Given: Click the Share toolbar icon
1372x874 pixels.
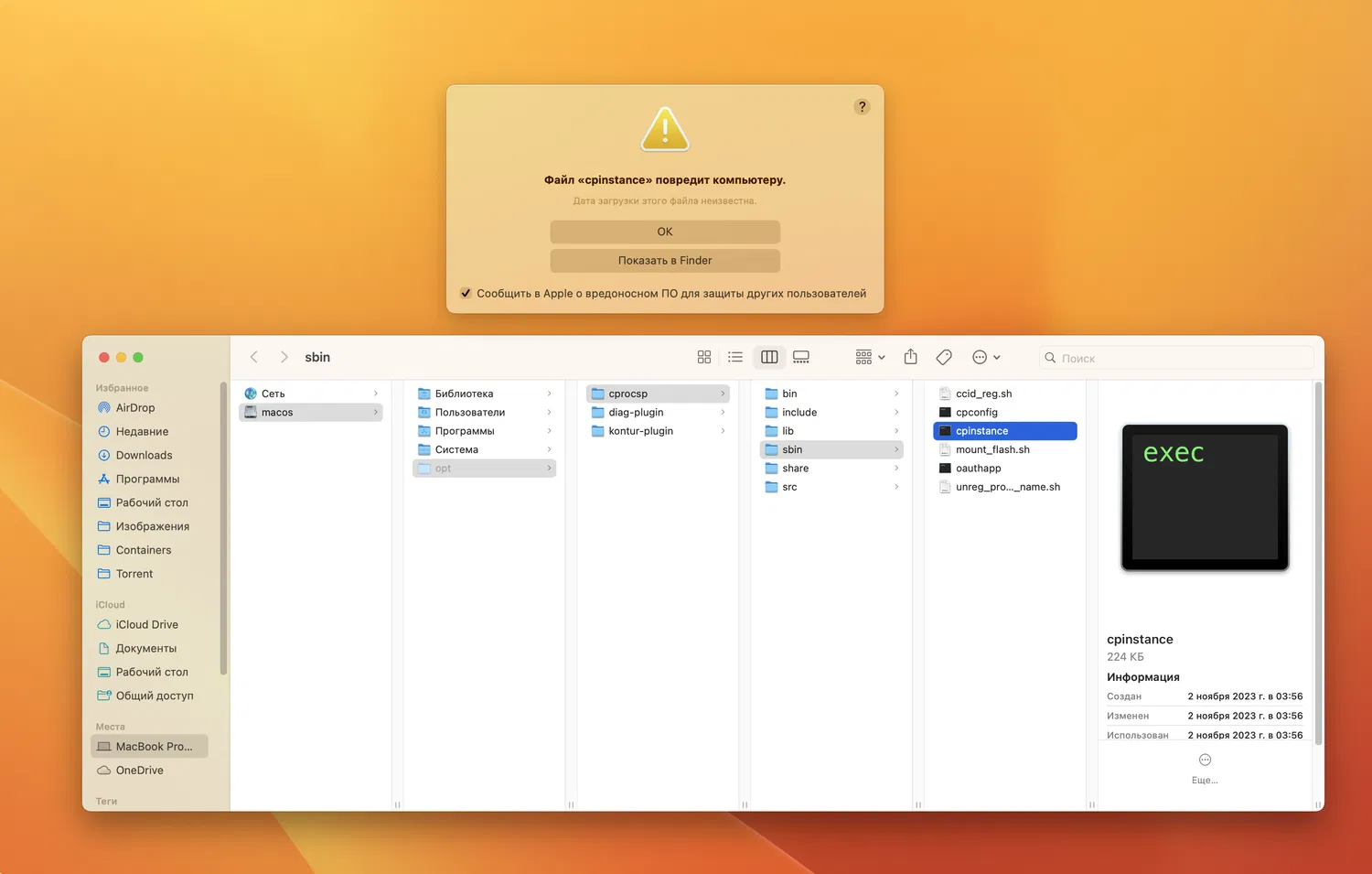Looking at the screenshot, I should [x=911, y=357].
